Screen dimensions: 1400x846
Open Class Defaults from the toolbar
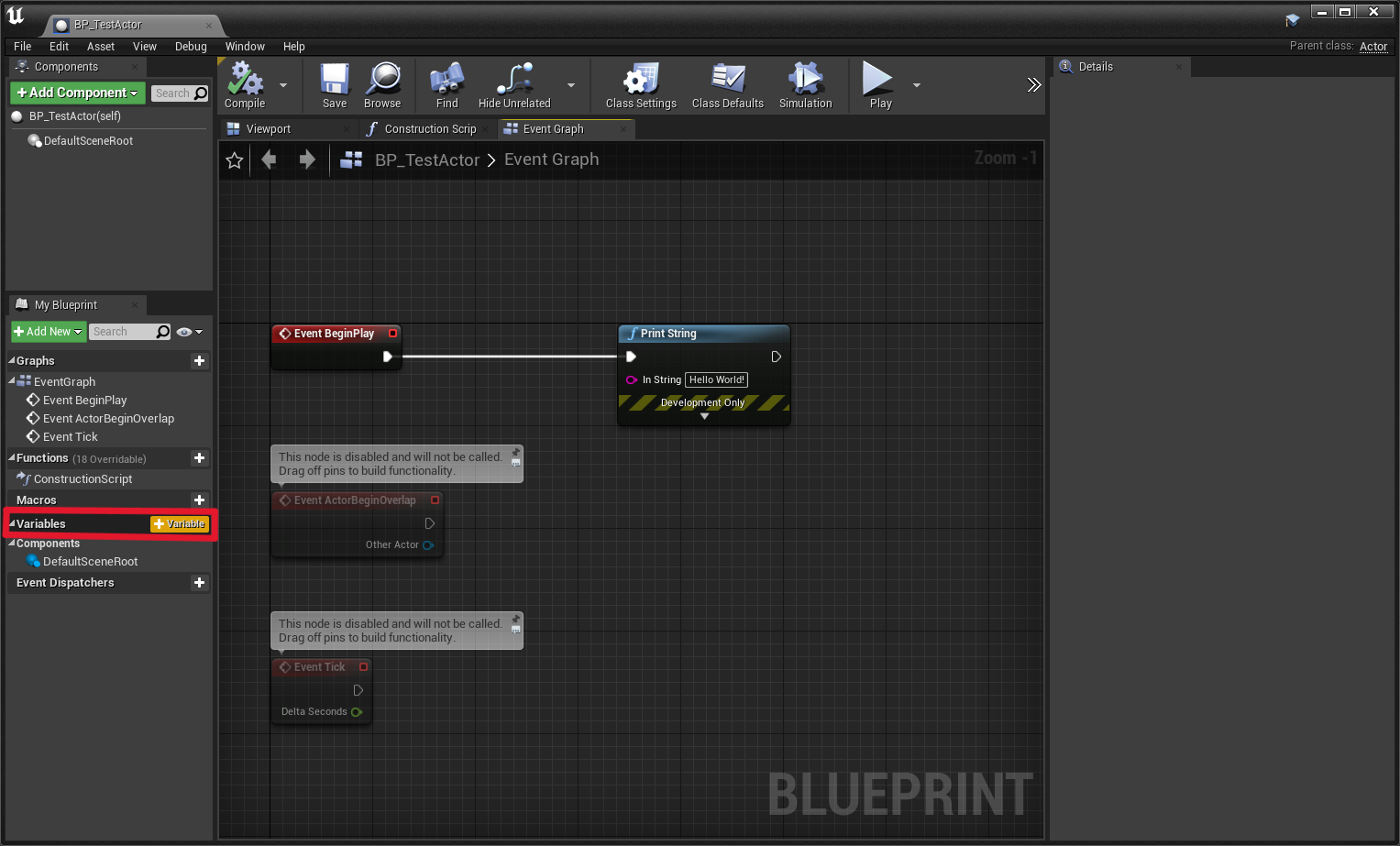[728, 84]
